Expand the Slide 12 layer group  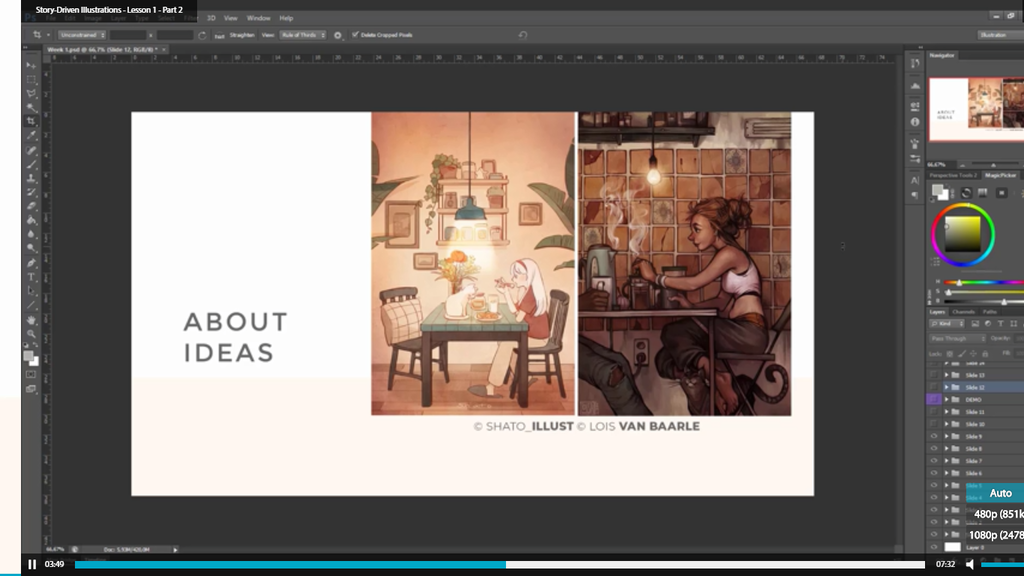(946, 387)
